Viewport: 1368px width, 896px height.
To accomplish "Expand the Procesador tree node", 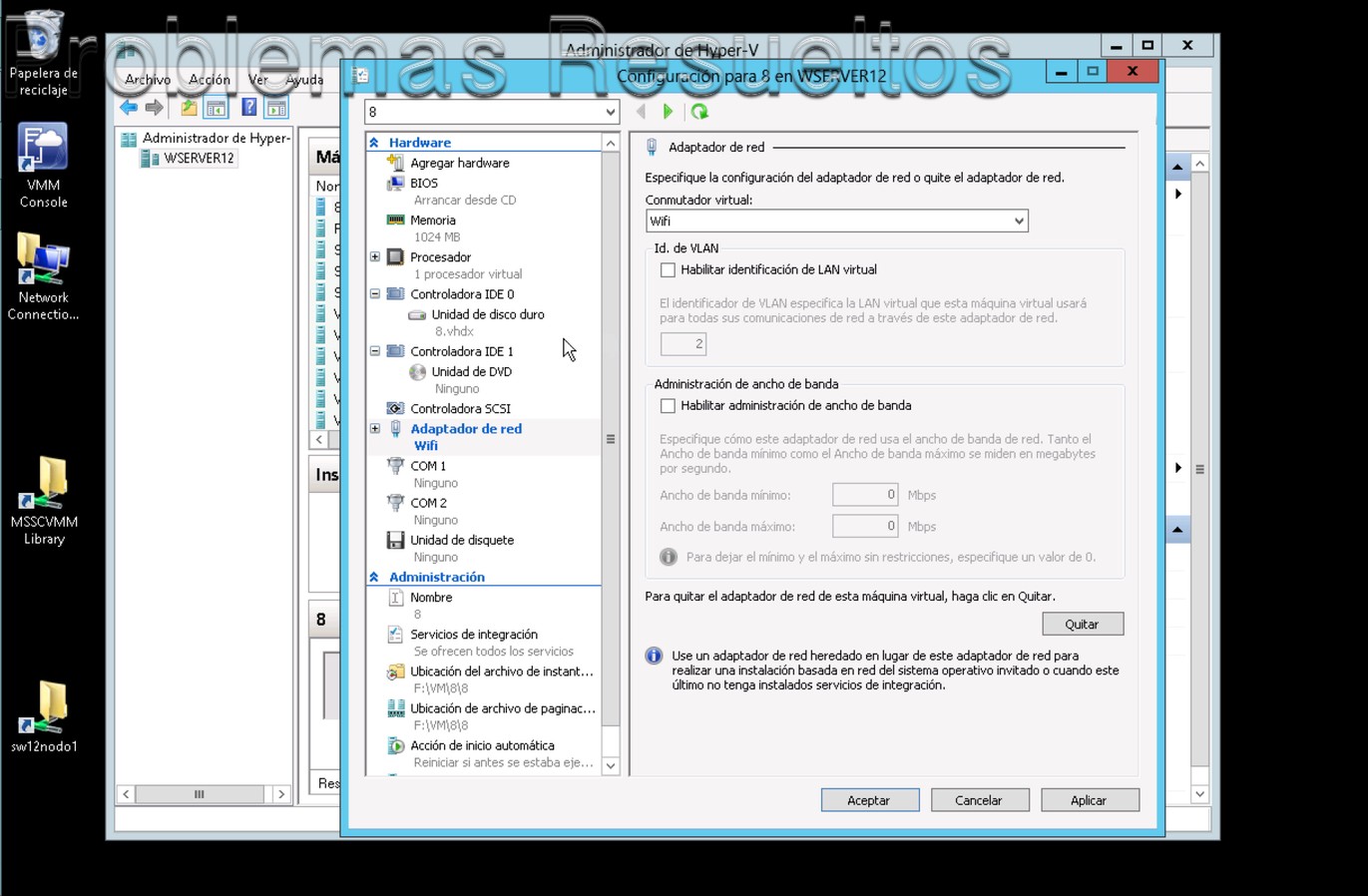I will pos(375,257).
